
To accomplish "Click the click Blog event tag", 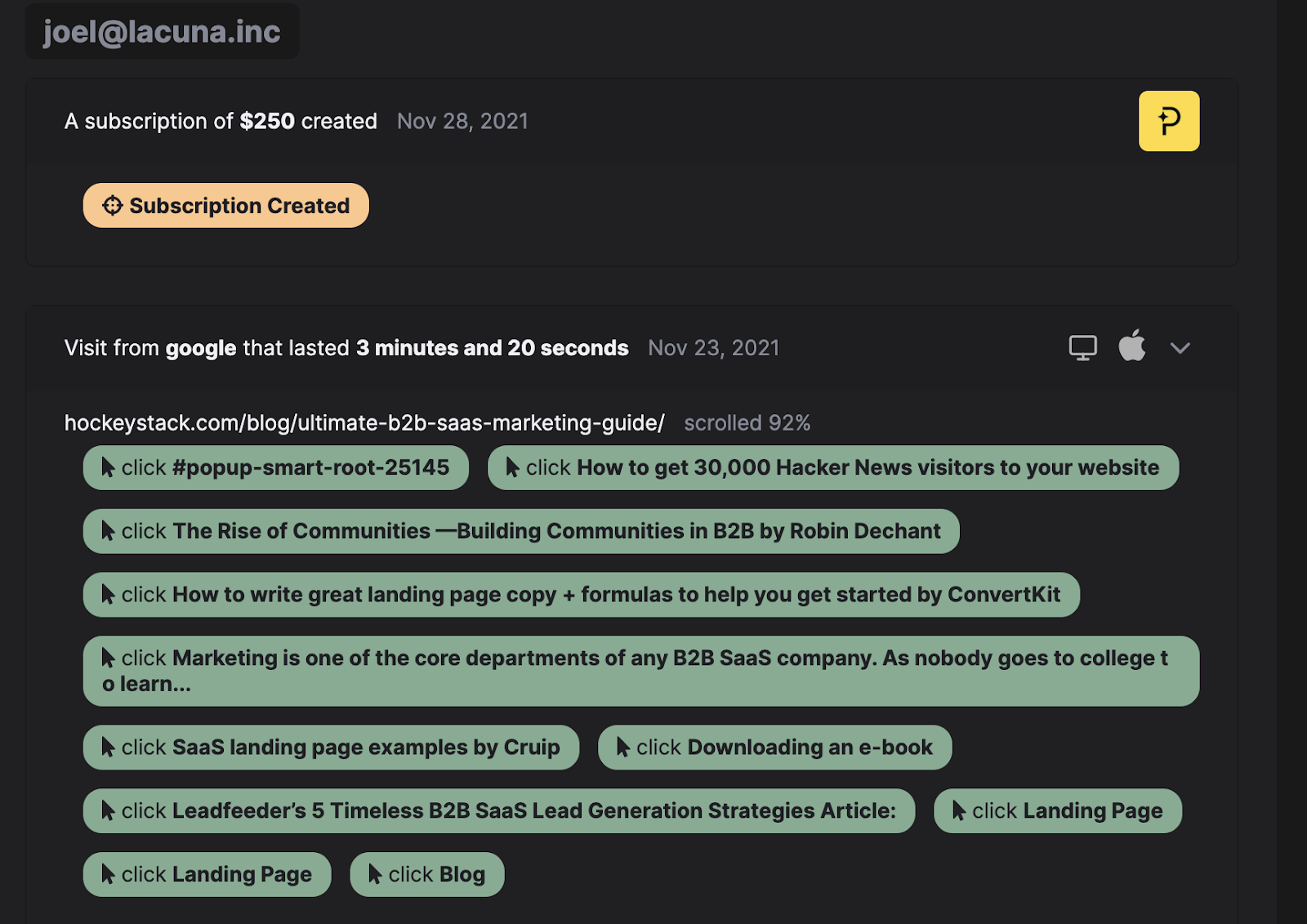I will click(426, 875).
